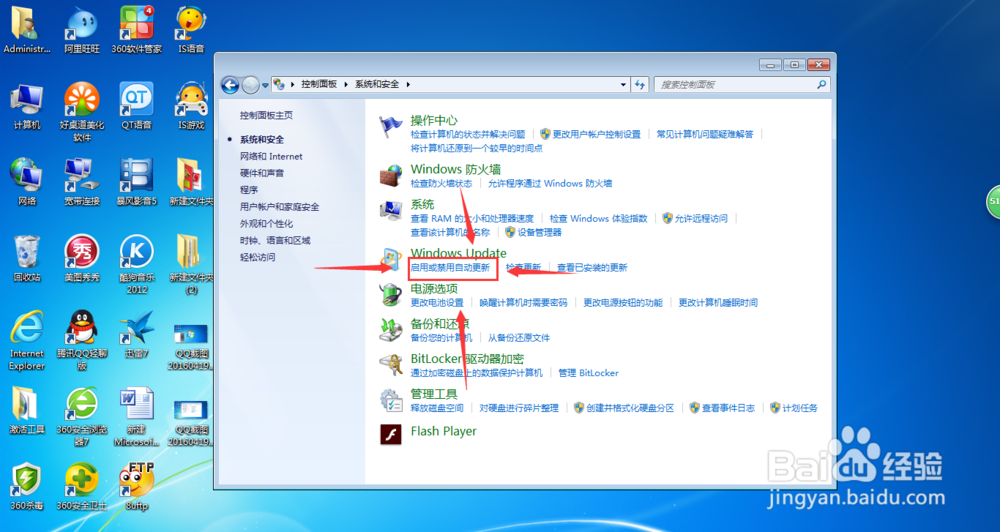This screenshot has height=532, width=1000.
Task: Open the Windows Firewall brick wall icon
Action: (390, 175)
